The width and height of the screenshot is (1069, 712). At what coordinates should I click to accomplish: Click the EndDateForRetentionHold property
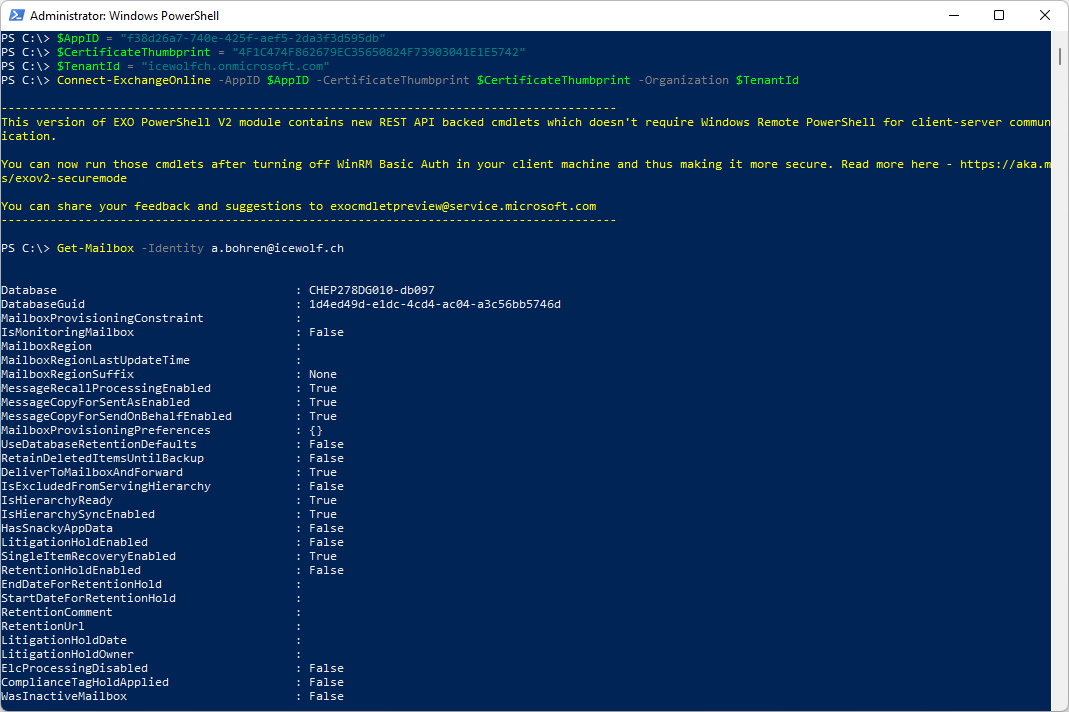[x=82, y=584]
